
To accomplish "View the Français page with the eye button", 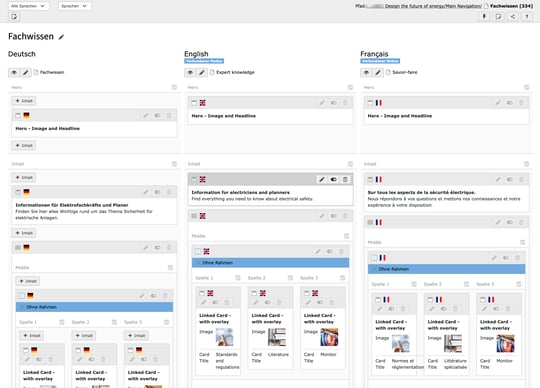I will [x=366, y=72].
